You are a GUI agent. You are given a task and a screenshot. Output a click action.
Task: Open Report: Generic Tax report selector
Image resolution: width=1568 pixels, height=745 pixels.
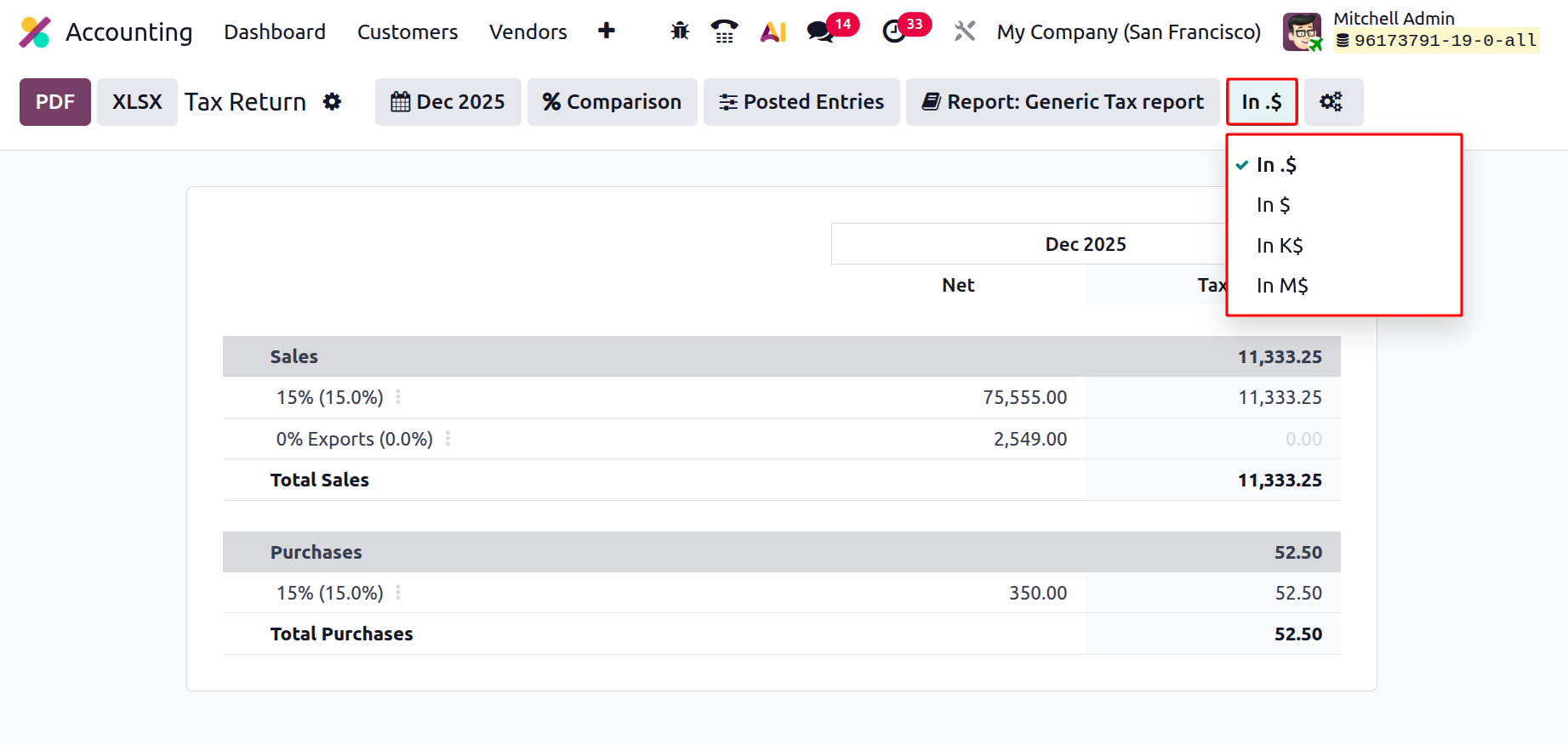coord(1063,102)
